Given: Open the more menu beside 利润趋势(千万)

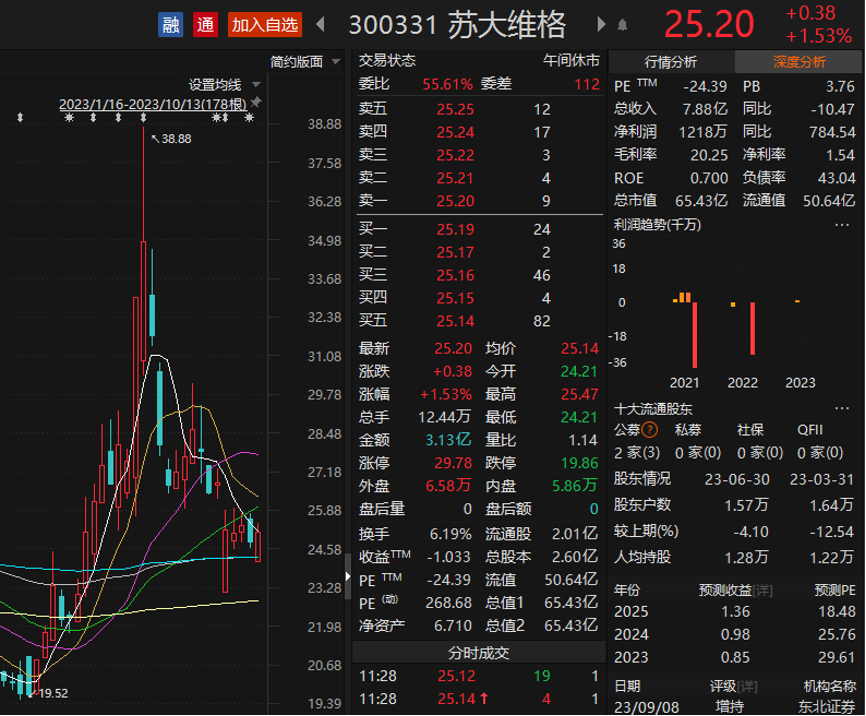Looking at the screenshot, I should click(x=842, y=225).
